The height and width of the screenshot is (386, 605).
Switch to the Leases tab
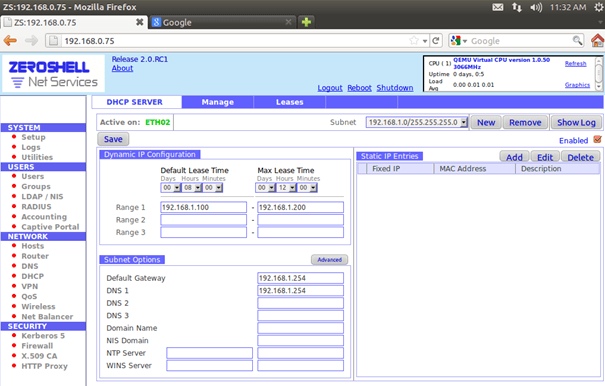tap(289, 102)
